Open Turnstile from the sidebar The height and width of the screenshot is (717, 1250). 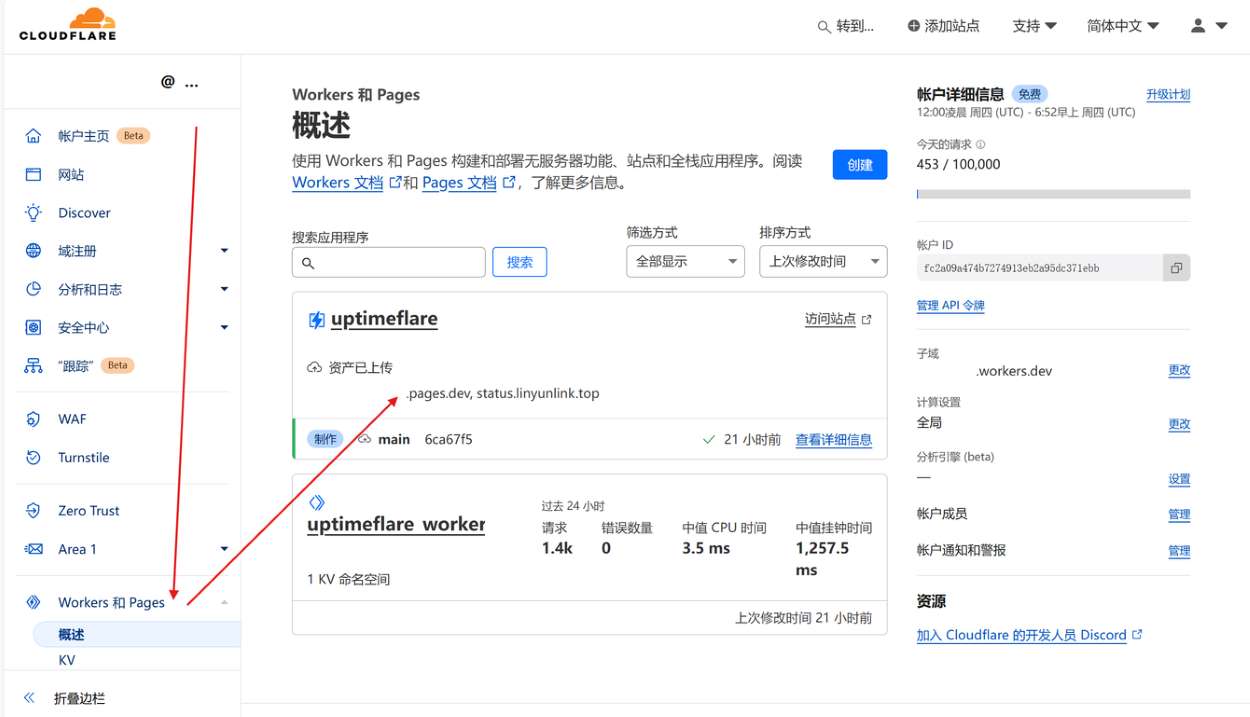click(x=84, y=458)
